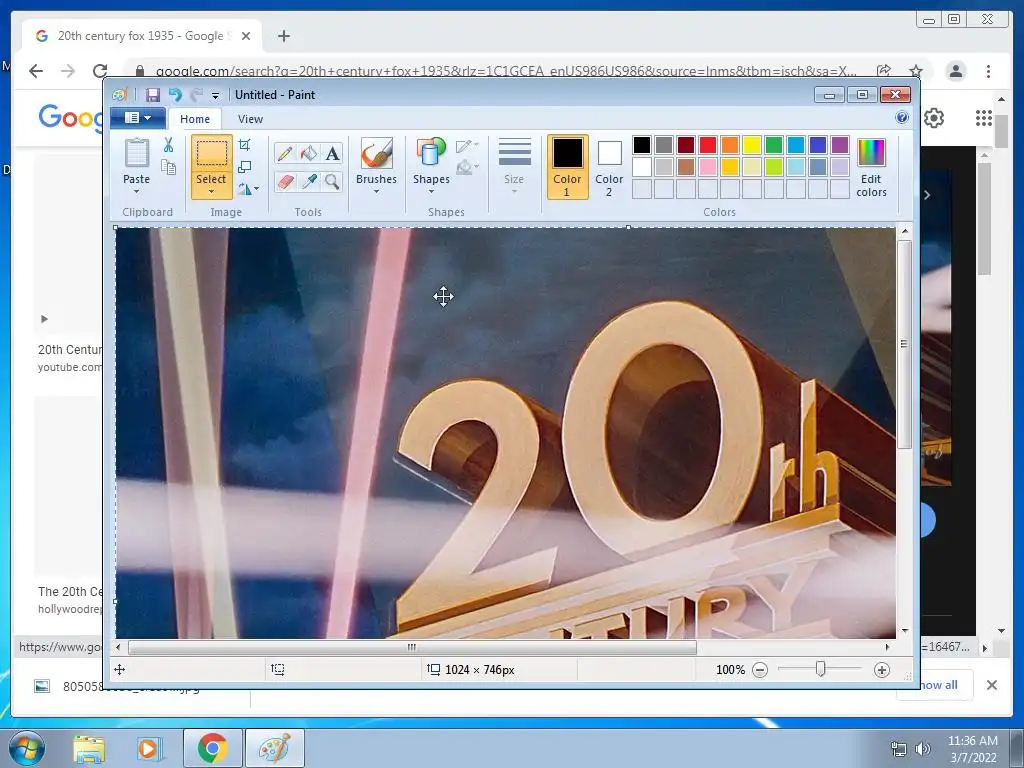Select the 20th century fox Chrome tab
This screenshot has height=768, width=1024.
(x=142, y=36)
